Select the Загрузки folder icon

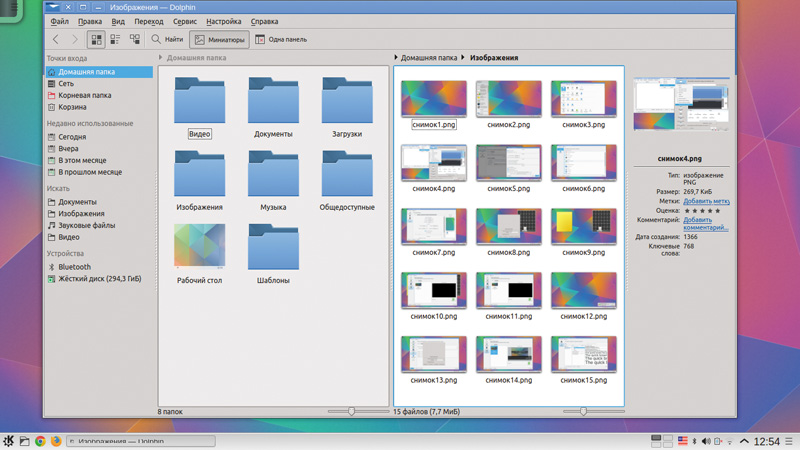click(x=347, y=100)
